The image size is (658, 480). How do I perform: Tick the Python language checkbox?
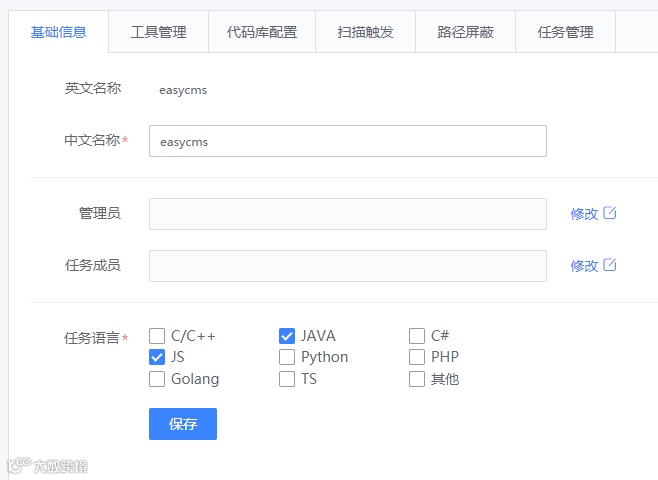[x=287, y=357]
